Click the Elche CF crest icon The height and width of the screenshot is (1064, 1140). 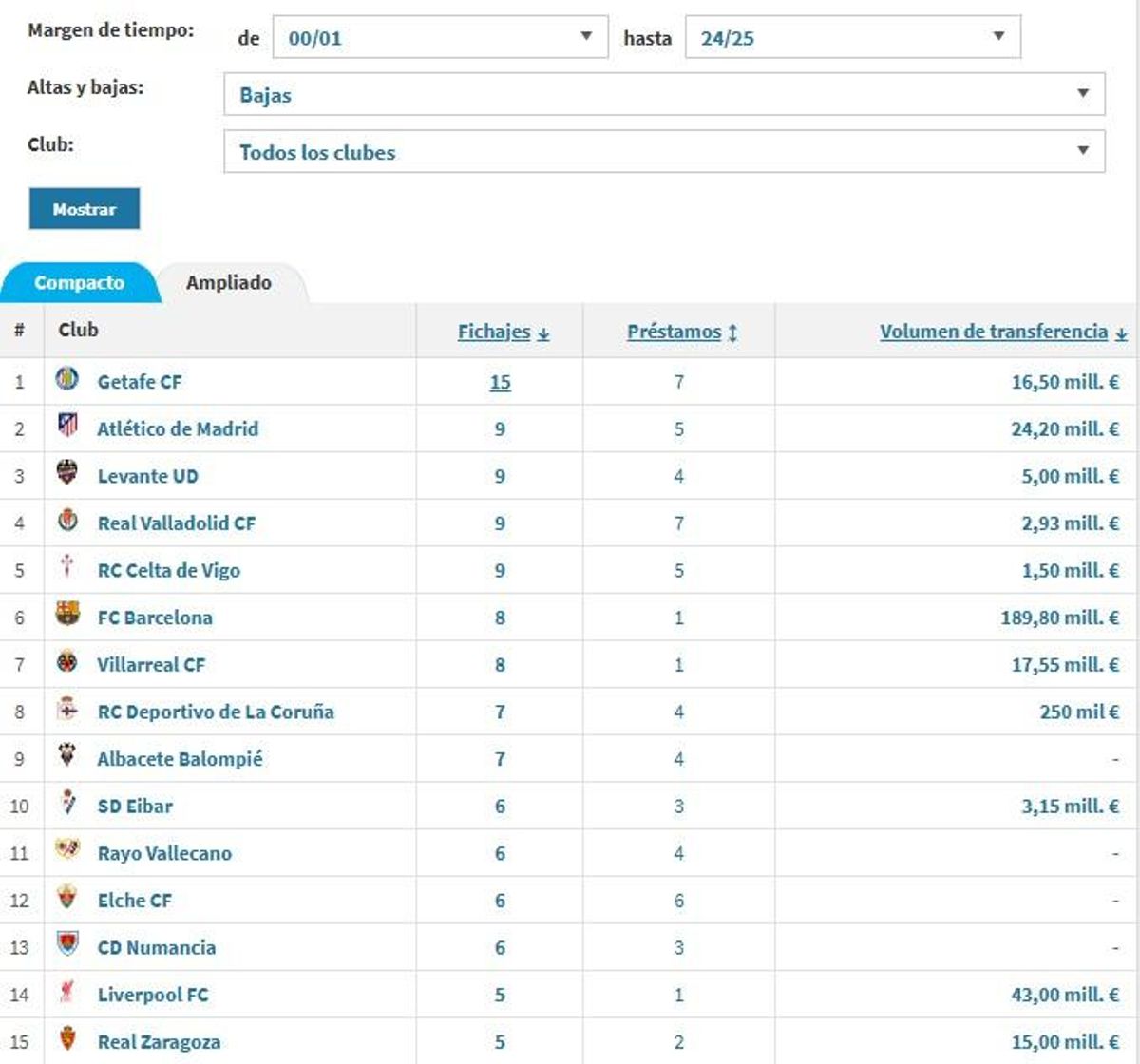(67, 897)
